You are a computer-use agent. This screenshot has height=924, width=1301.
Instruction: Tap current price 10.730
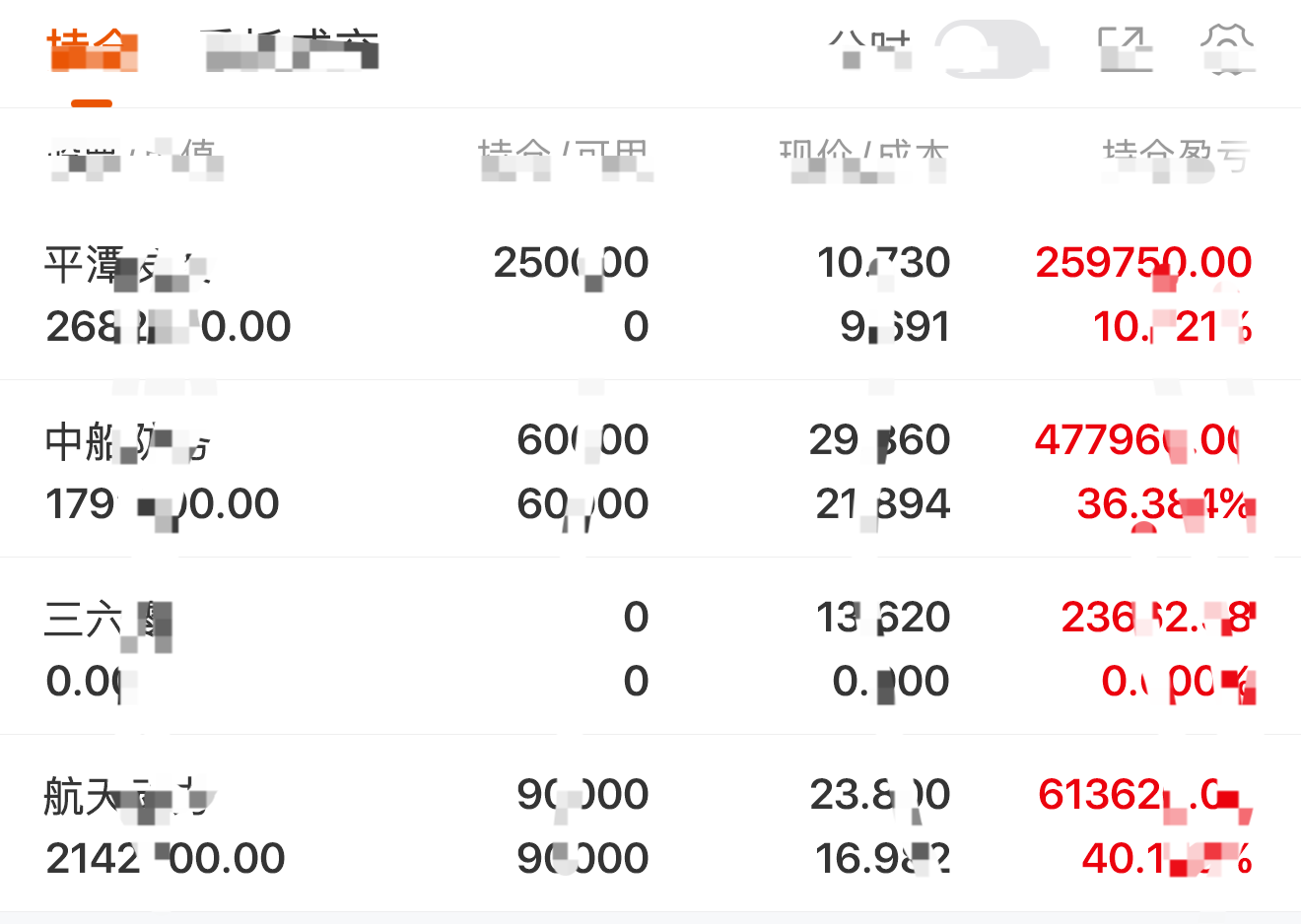[x=883, y=263]
